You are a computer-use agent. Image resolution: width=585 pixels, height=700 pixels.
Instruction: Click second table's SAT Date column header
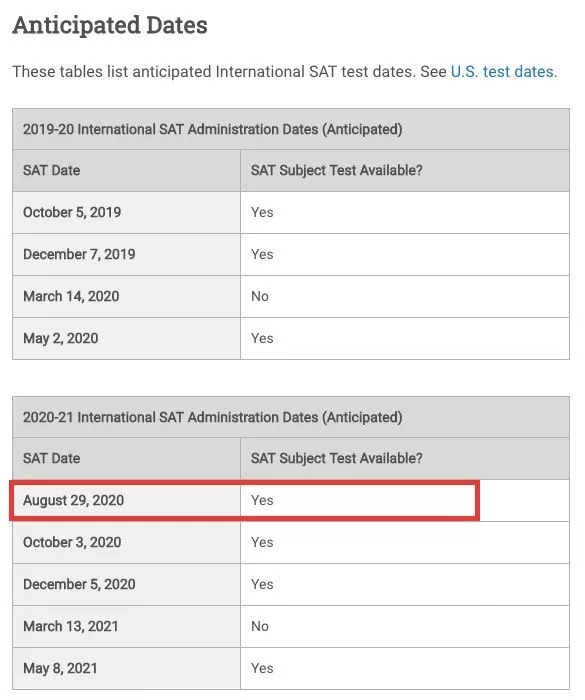pos(51,458)
